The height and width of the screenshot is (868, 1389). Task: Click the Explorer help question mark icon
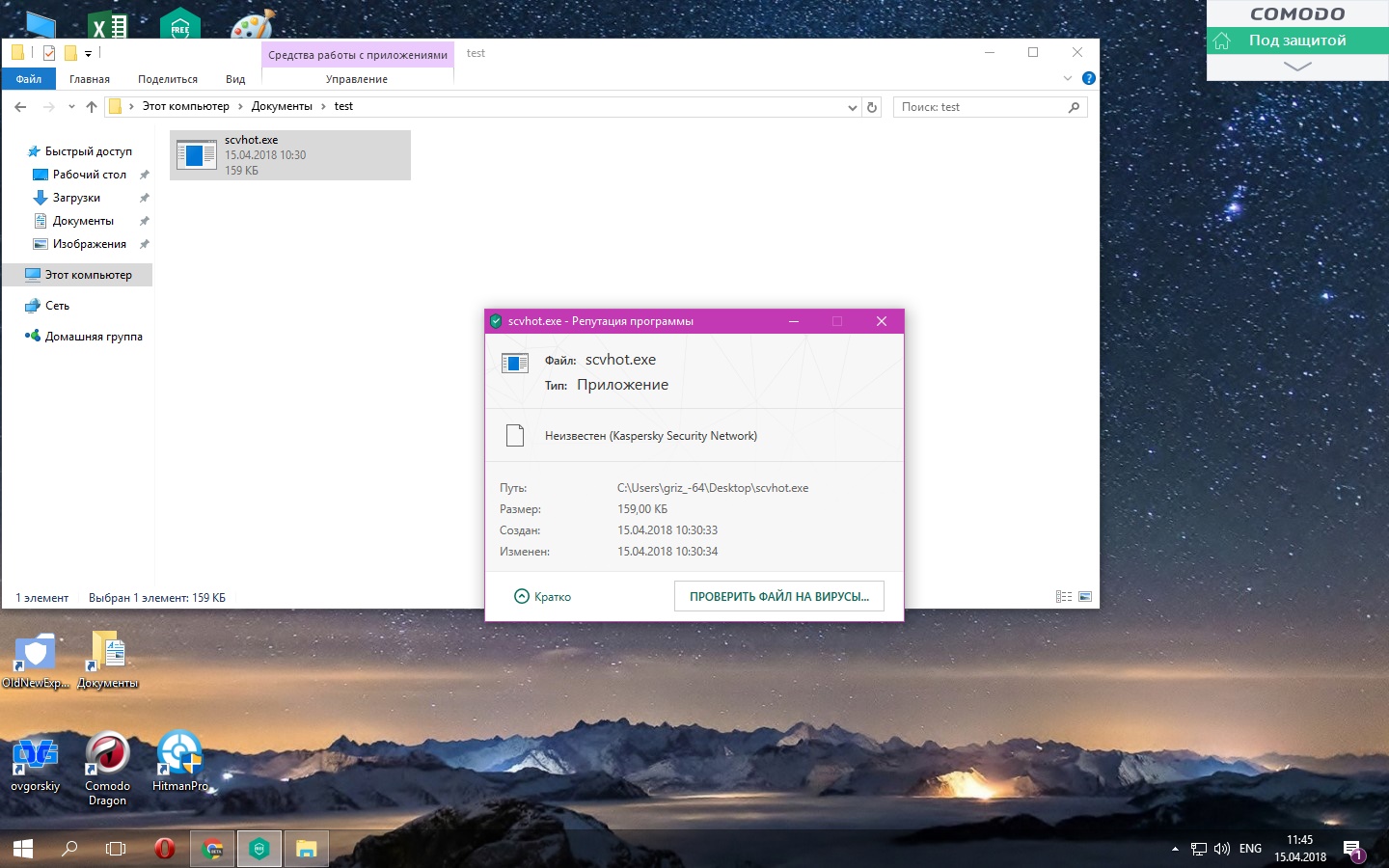click(x=1088, y=78)
